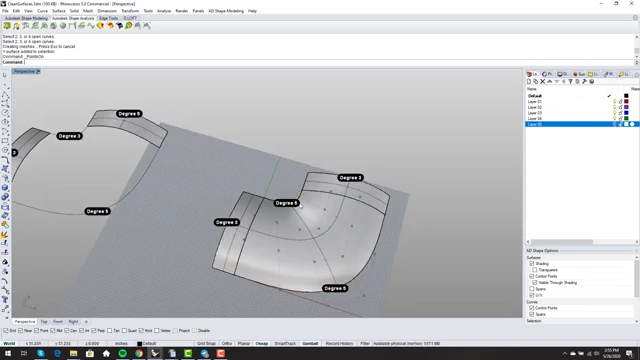Switch to Edge Tools toolbar tab
Screen dimensions: 640x360
tap(108, 18)
